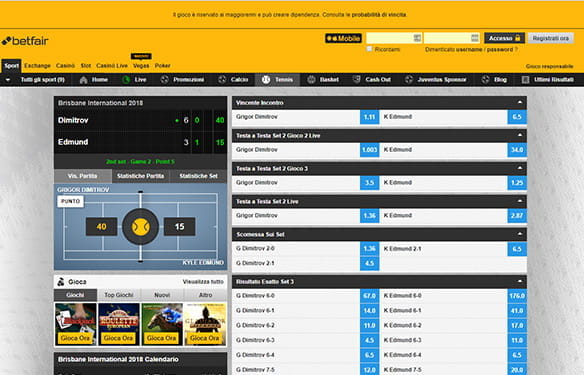Click the Registrati ora button
Screen dimensions: 584x375
pyautogui.click(x=550, y=38)
